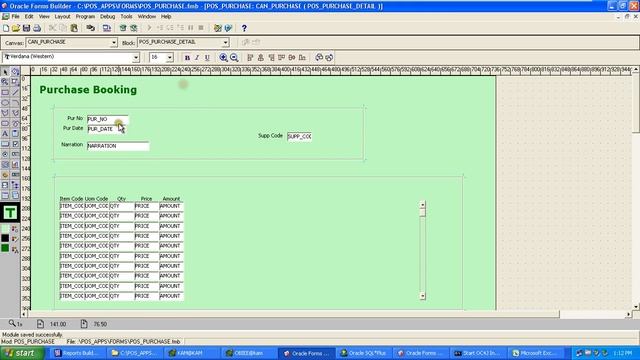Click the detail block scrollbar down arrow
640x360 pixels.
click(x=422, y=296)
